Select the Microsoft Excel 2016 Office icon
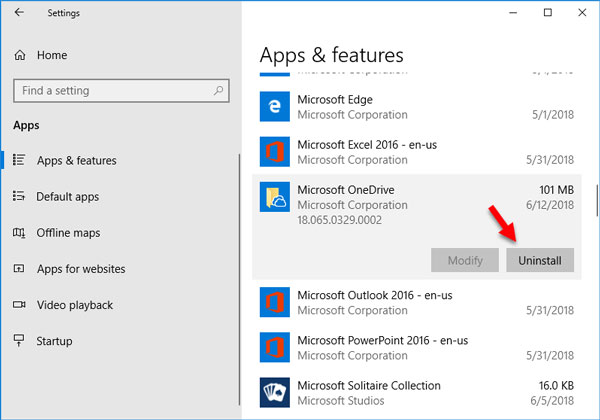This screenshot has height=420, width=600. click(275, 151)
